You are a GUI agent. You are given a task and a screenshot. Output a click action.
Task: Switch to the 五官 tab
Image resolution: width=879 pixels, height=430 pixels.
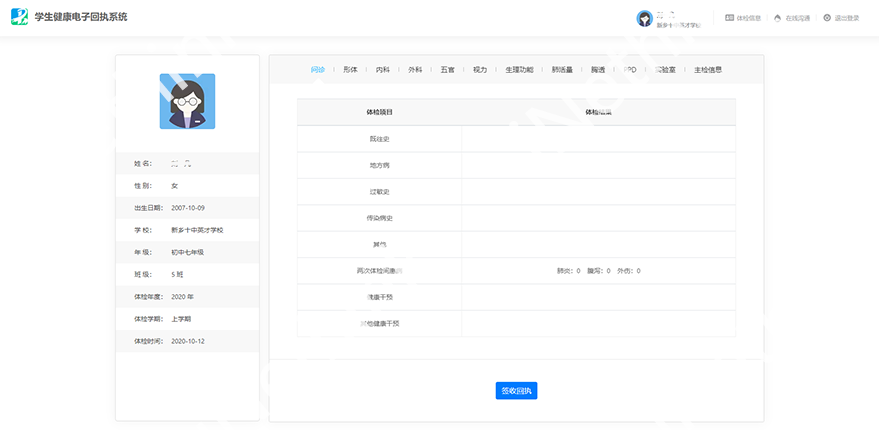447,70
